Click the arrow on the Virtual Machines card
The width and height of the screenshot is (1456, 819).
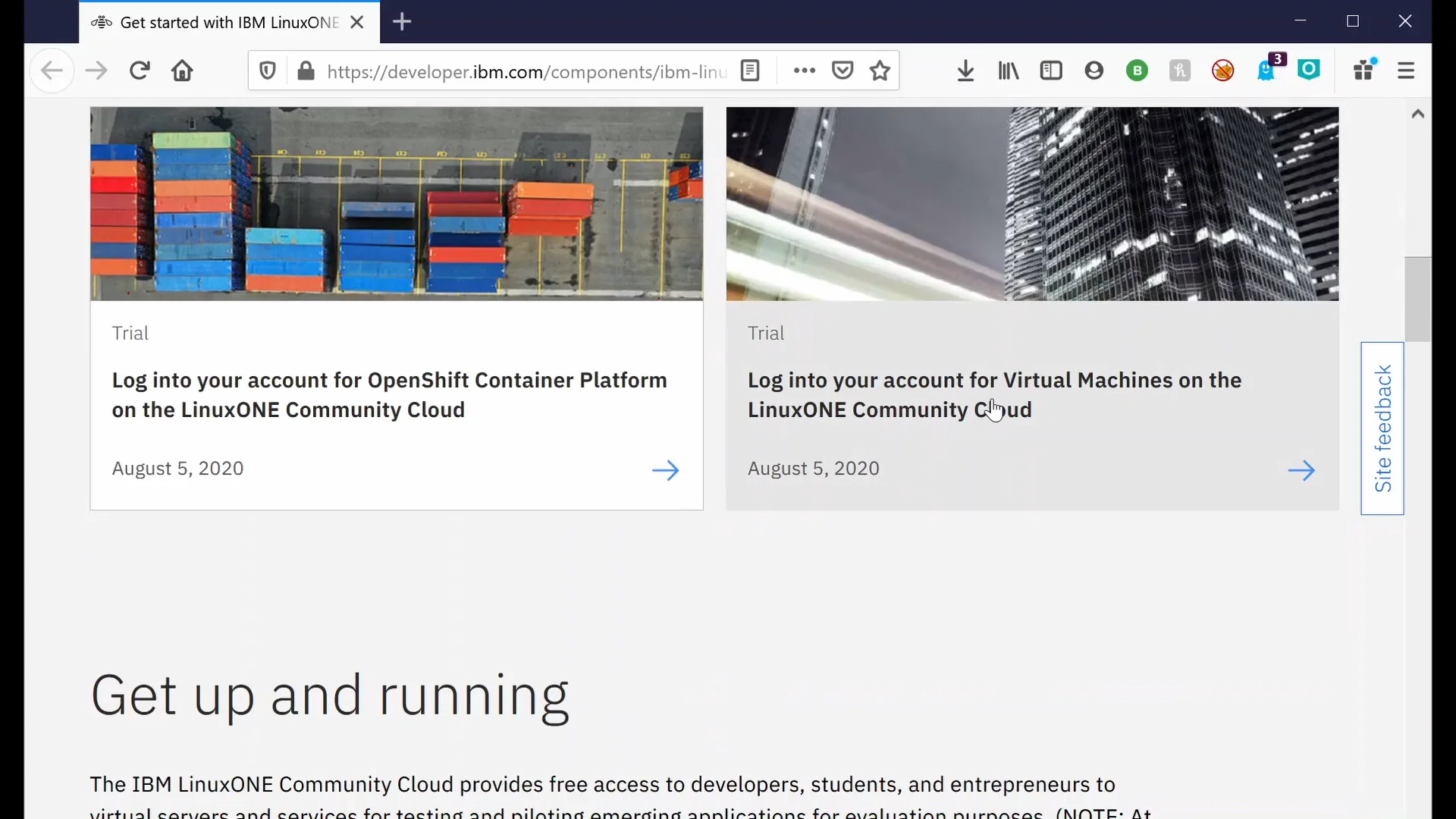pos(1301,470)
